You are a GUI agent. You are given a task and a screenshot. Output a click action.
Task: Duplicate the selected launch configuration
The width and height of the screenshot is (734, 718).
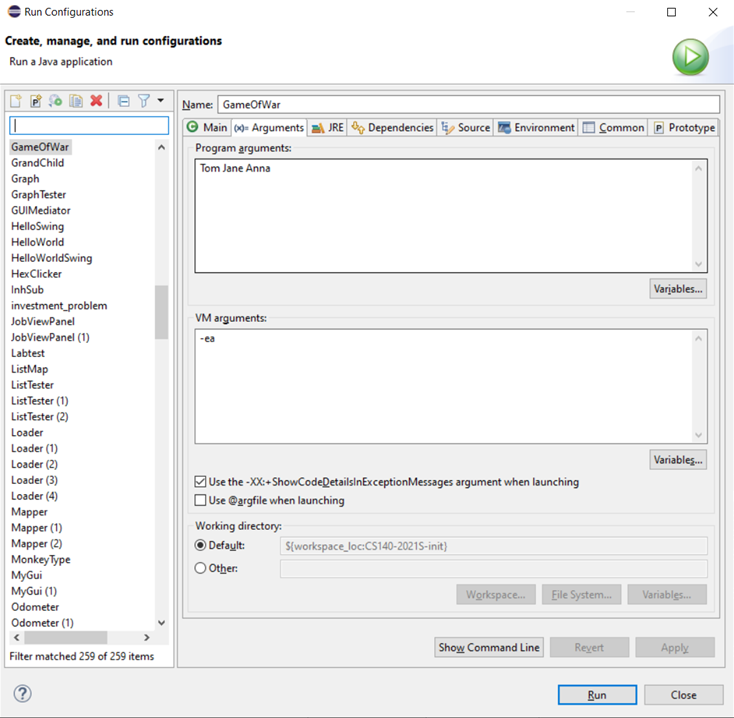pyautogui.click(x=76, y=101)
